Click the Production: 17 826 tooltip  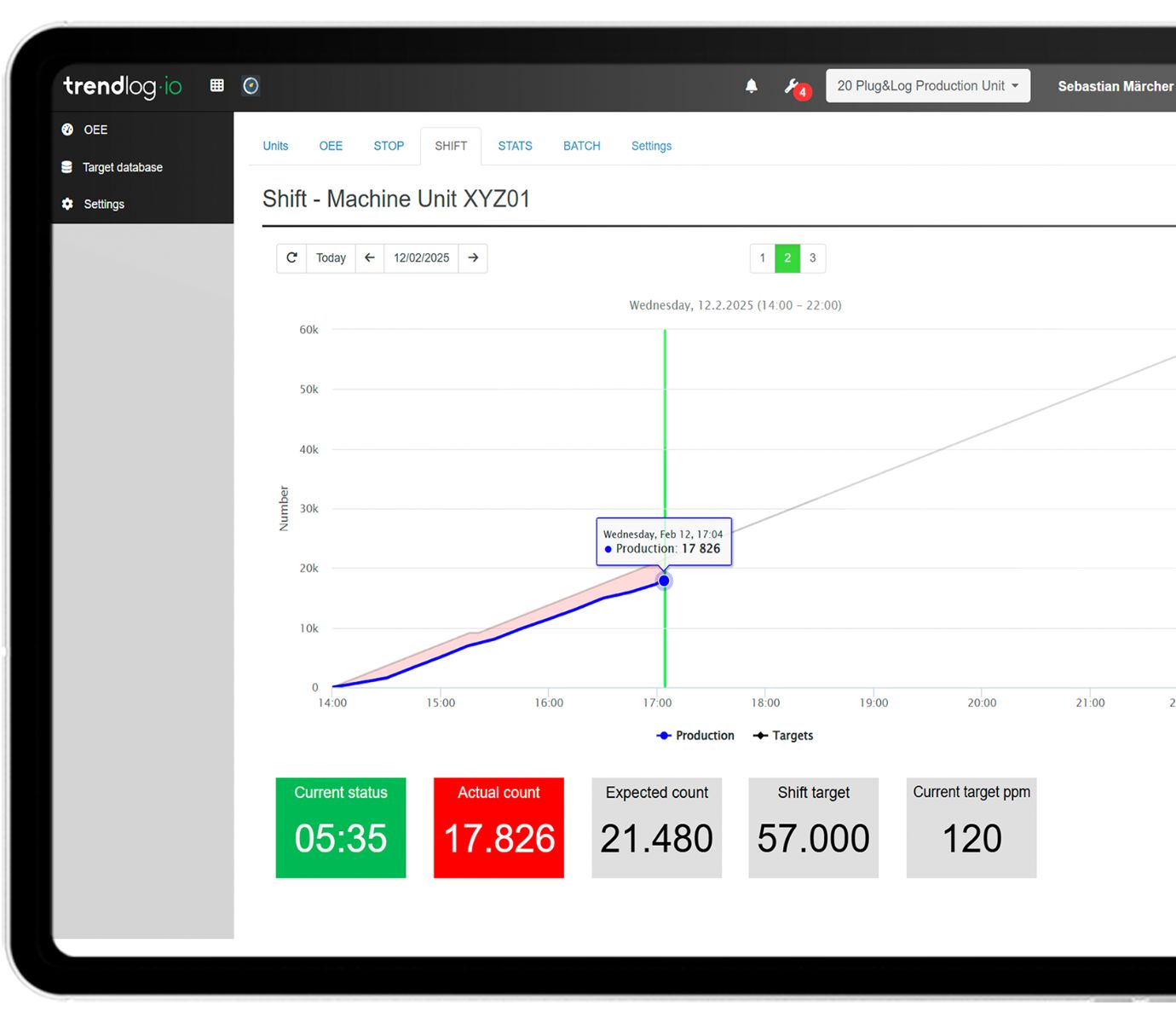[664, 541]
